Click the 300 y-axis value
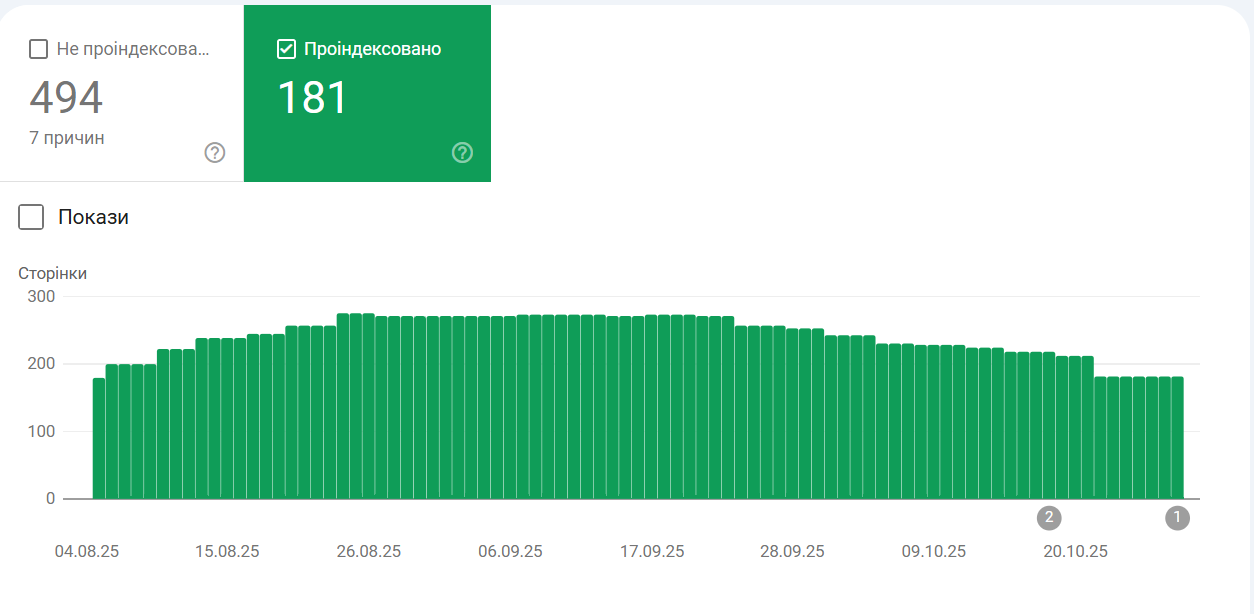The width and height of the screenshot is (1254, 614). 42,297
